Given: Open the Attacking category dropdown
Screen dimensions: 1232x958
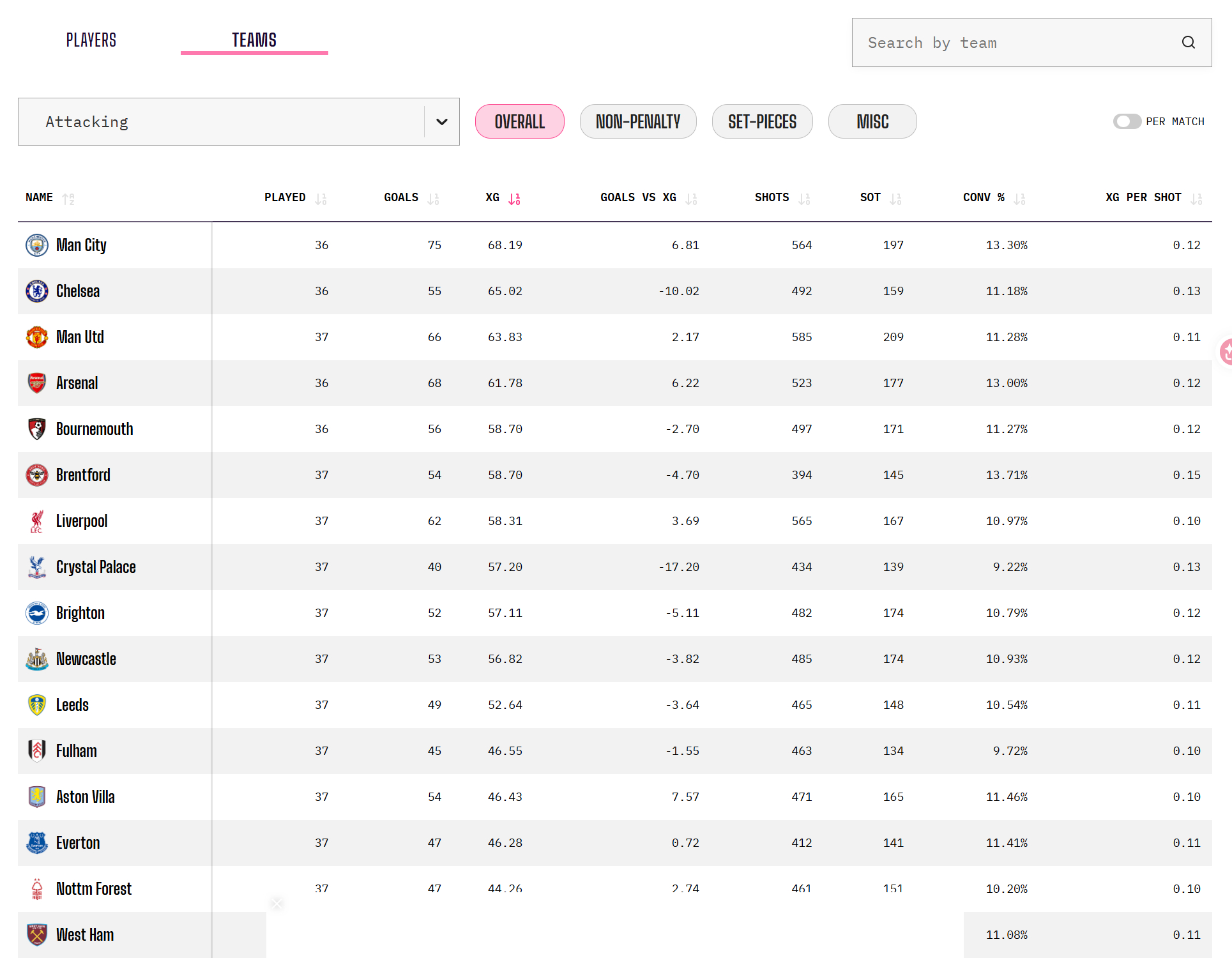Looking at the screenshot, I should (x=239, y=121).
